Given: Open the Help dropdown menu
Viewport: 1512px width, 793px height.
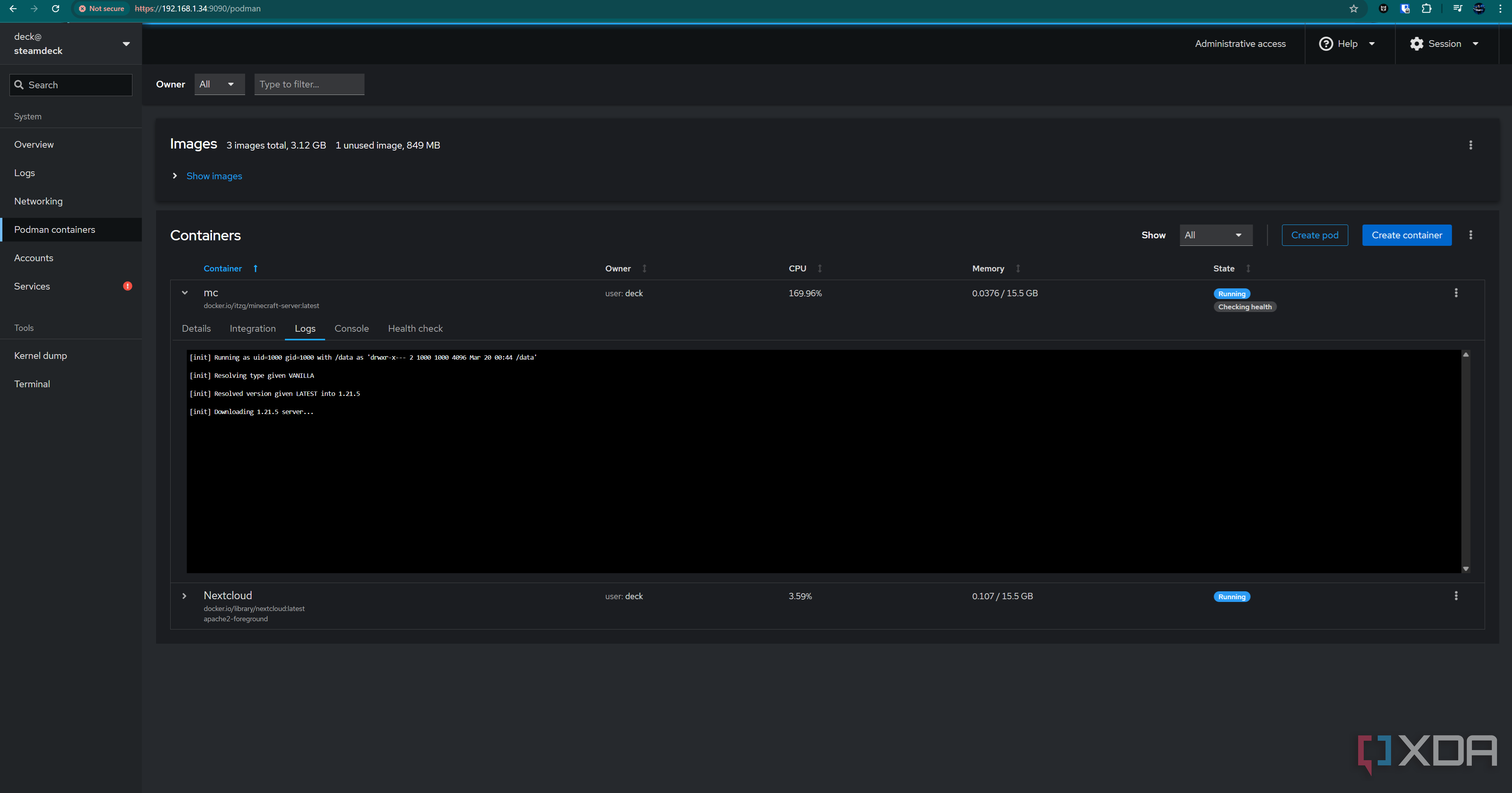Looking at the screenshot, I should (x=1348, y=44).
